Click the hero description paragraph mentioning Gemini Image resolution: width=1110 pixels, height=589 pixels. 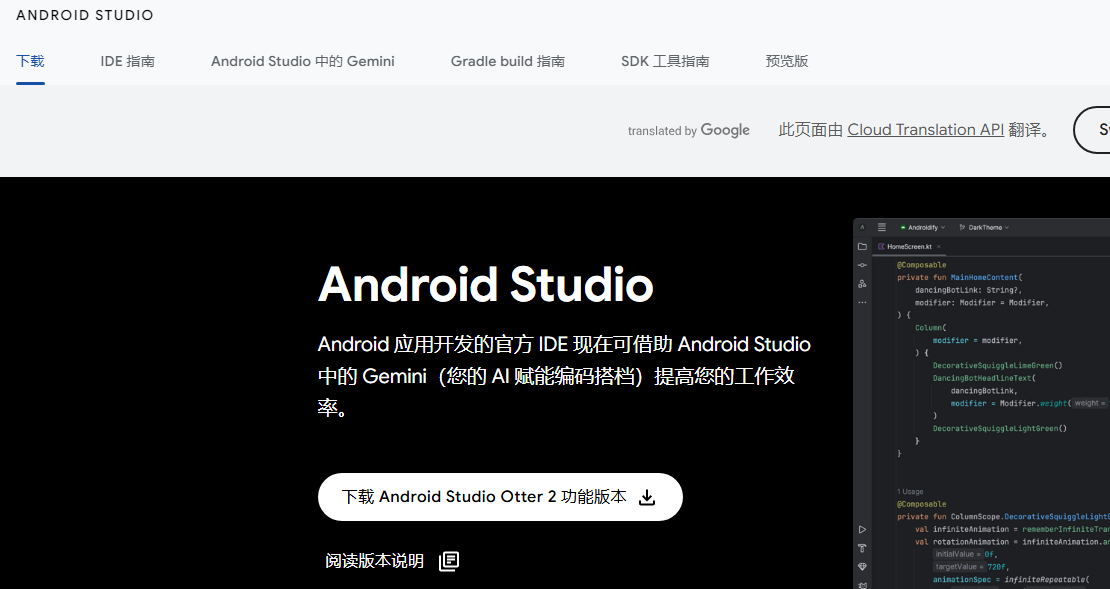(564, 376)
